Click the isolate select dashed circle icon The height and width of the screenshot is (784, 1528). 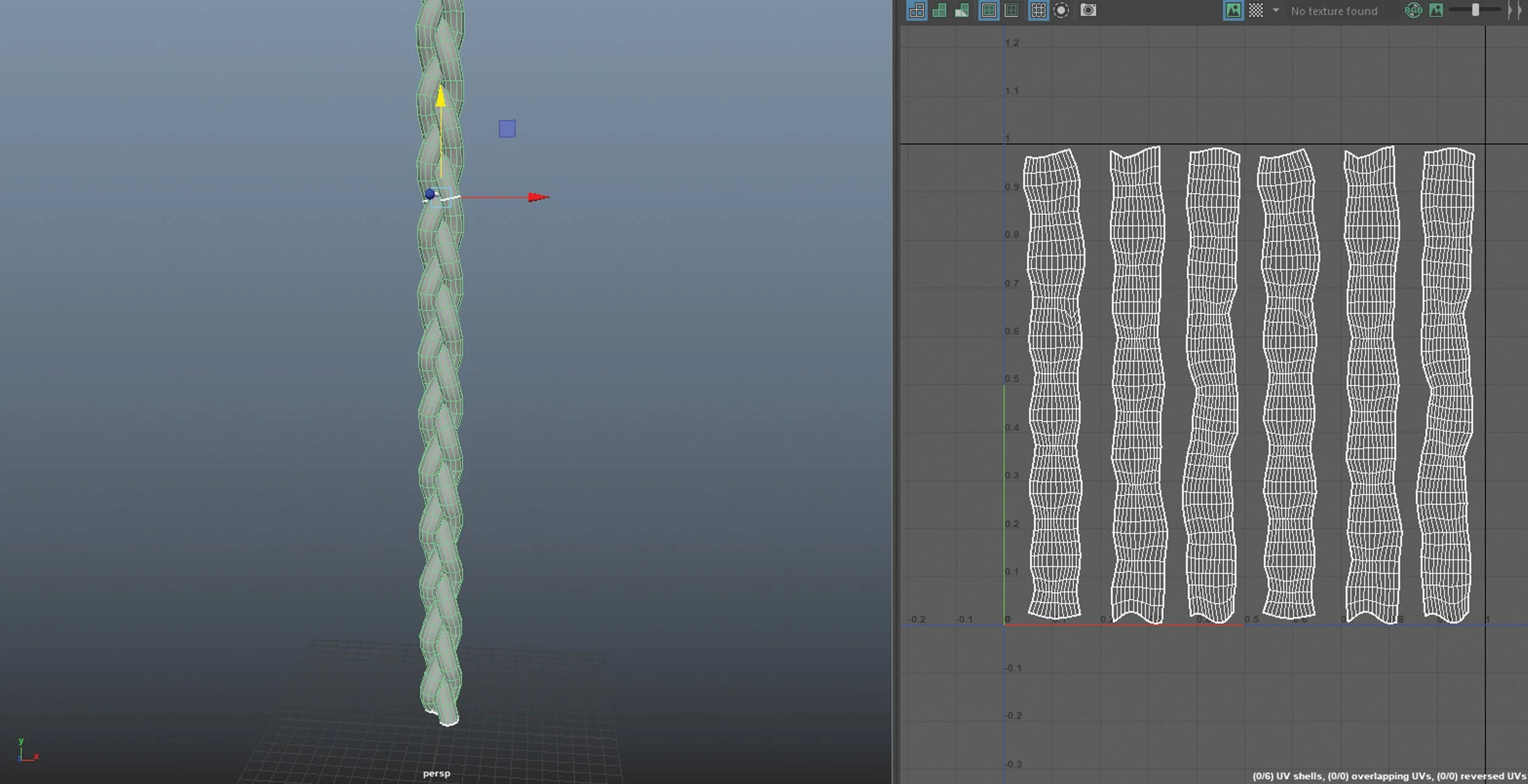pos(1061,10)
